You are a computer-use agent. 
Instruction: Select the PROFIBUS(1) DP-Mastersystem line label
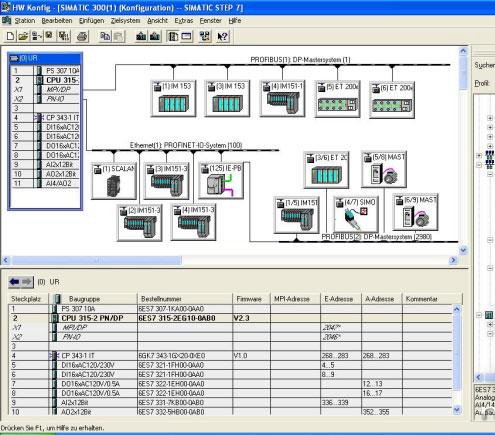pos(300,60)
